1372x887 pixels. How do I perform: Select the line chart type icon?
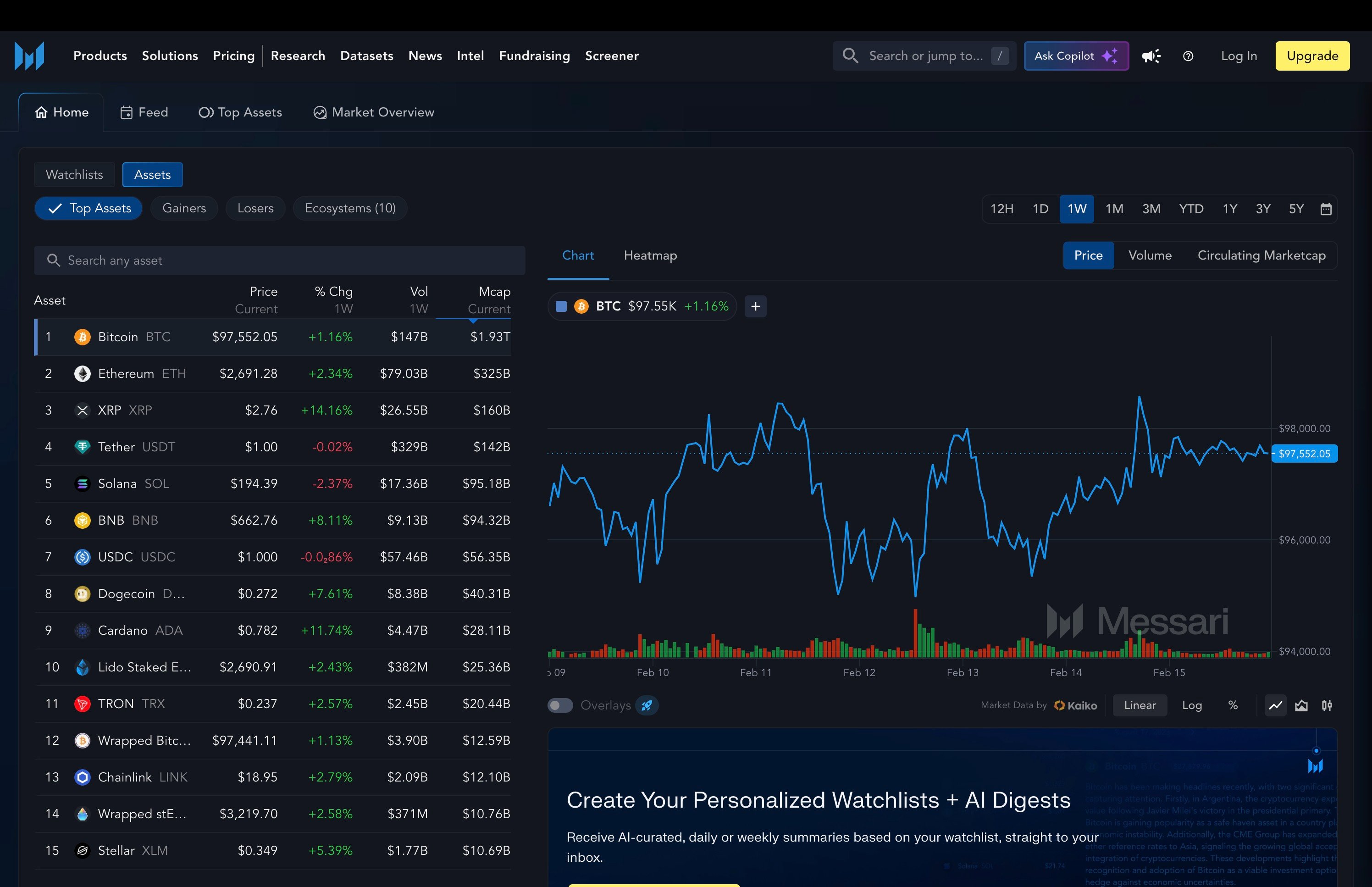tap(1276, 705)
